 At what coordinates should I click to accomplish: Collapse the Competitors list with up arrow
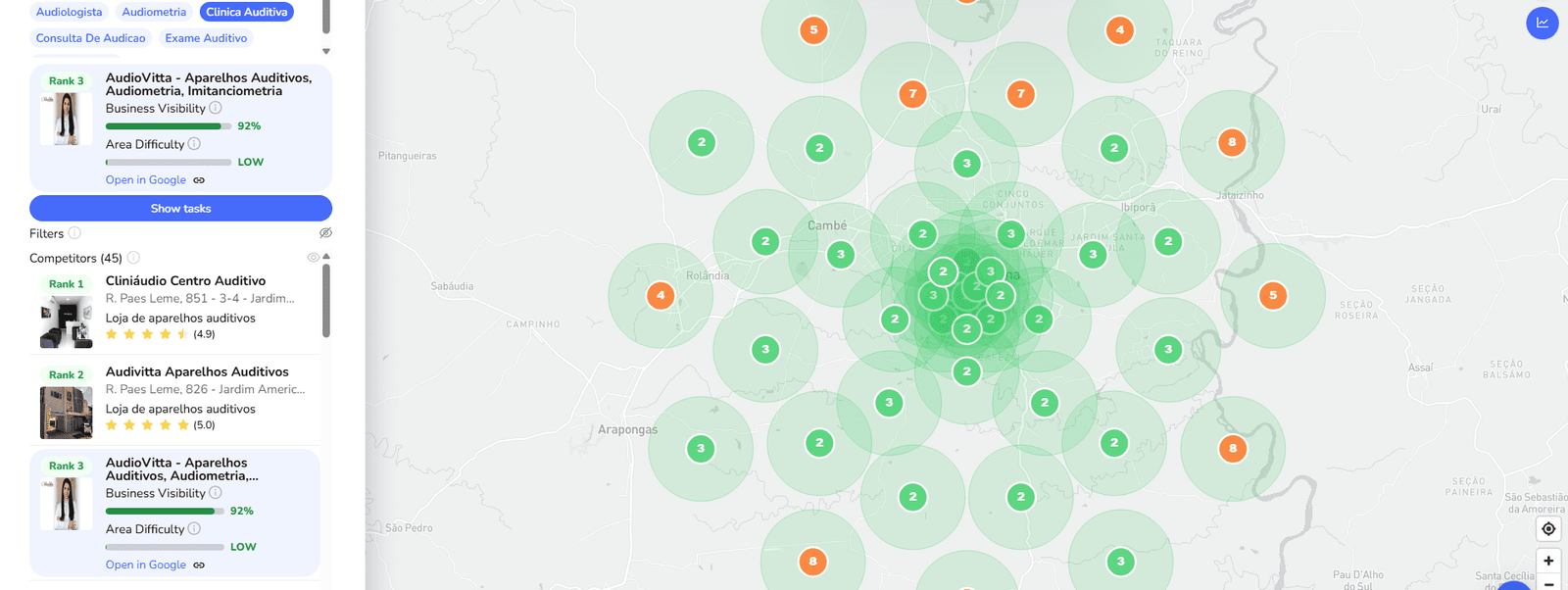(326, 257)
